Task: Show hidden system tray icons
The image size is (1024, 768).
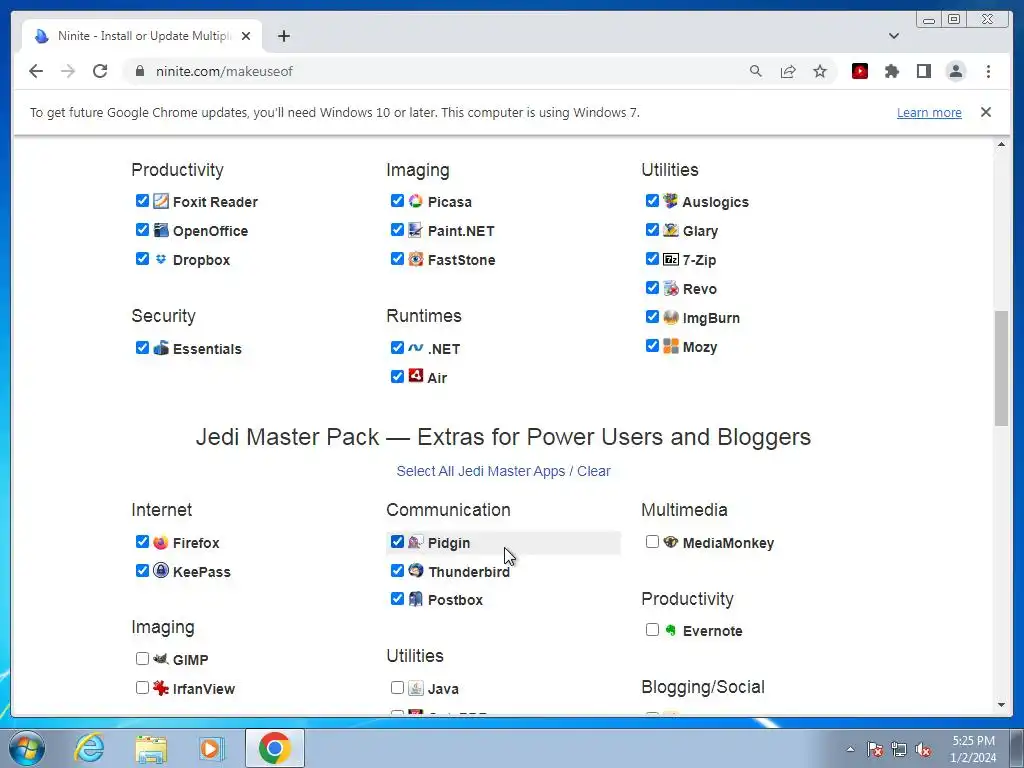Action: [850, 749]
